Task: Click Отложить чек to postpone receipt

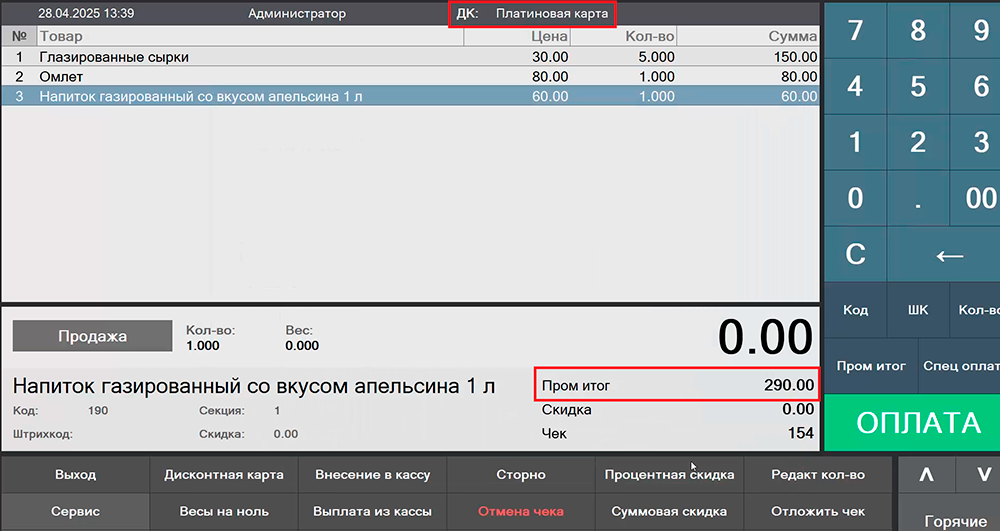Action: click(x=818, y=511)
